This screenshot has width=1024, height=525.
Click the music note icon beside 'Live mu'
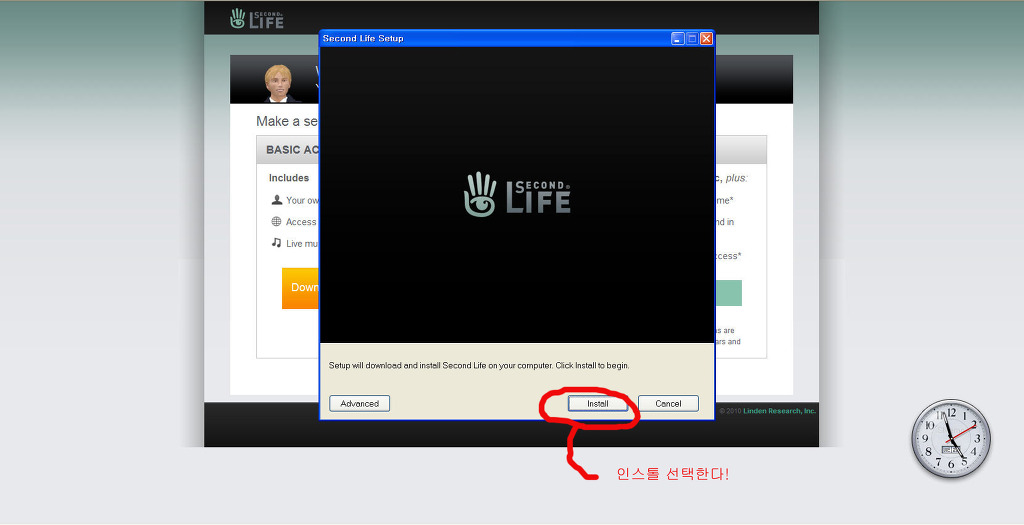point(276,243)
